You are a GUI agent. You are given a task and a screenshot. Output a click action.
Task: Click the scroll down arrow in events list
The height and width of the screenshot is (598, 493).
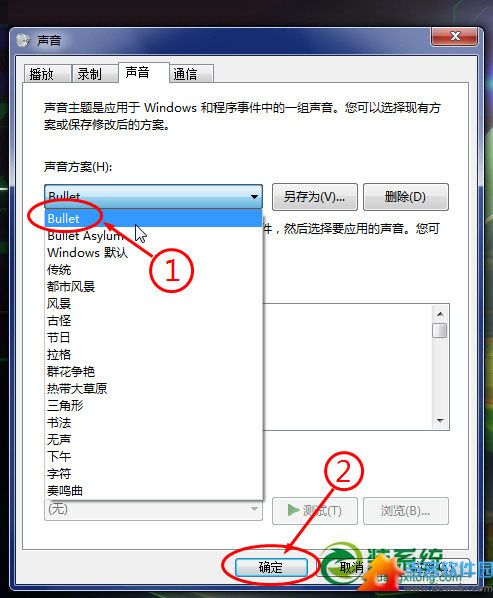[x=440, y=421]
